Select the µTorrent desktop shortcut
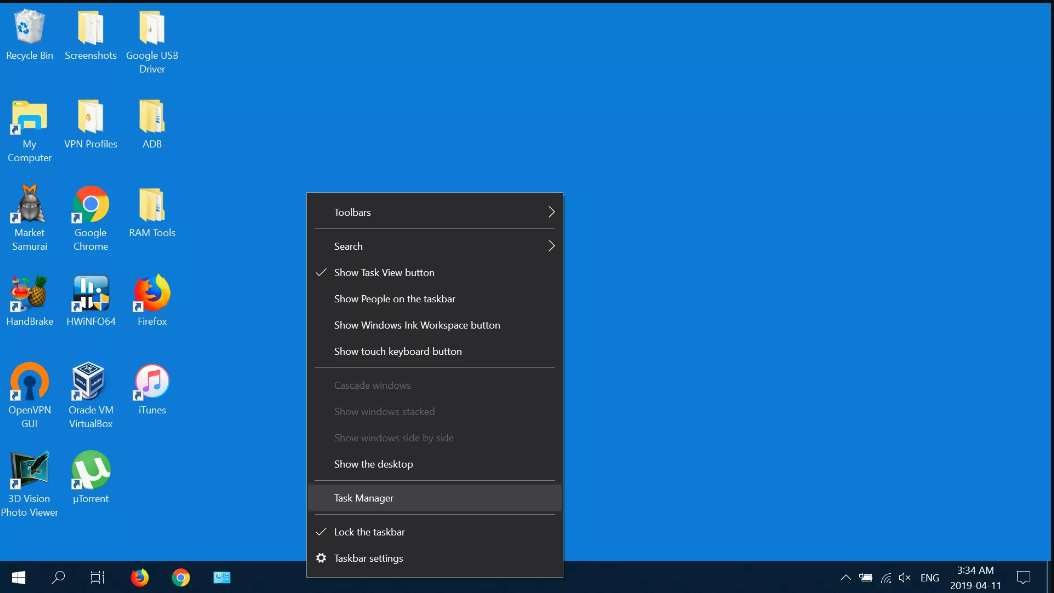The image size is (1054, 593). click(x=90, y=478)
